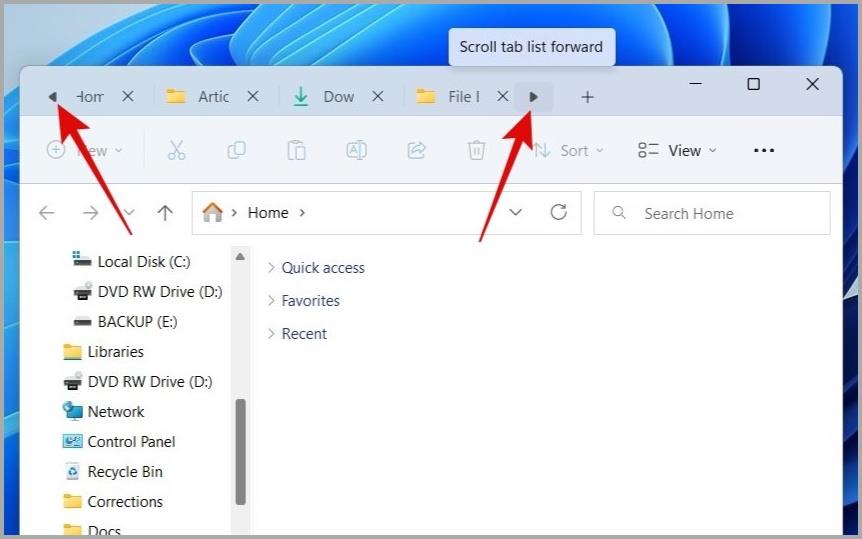This screenshot has height=539, width=862.
Task: Expand the Recent group
Action: tap(271, 334)
